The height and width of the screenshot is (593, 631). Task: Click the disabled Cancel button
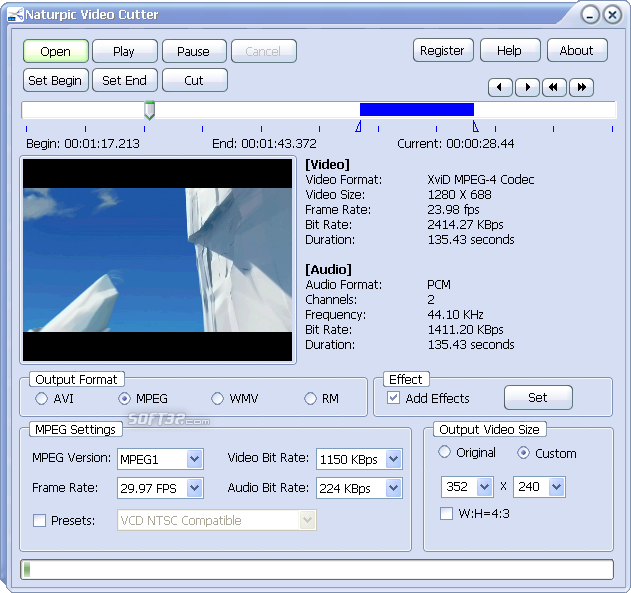(264, 51)
